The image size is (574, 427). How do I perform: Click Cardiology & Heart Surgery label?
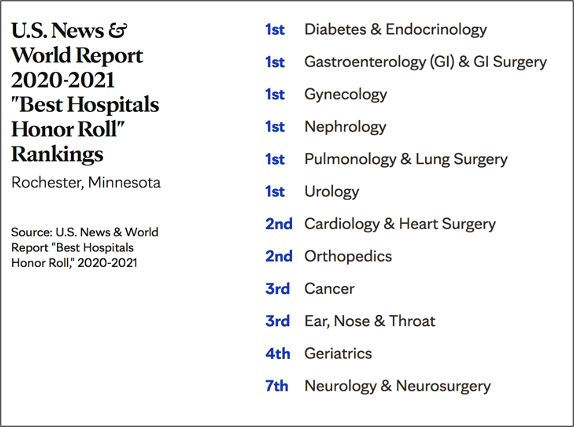click(400, 224)
